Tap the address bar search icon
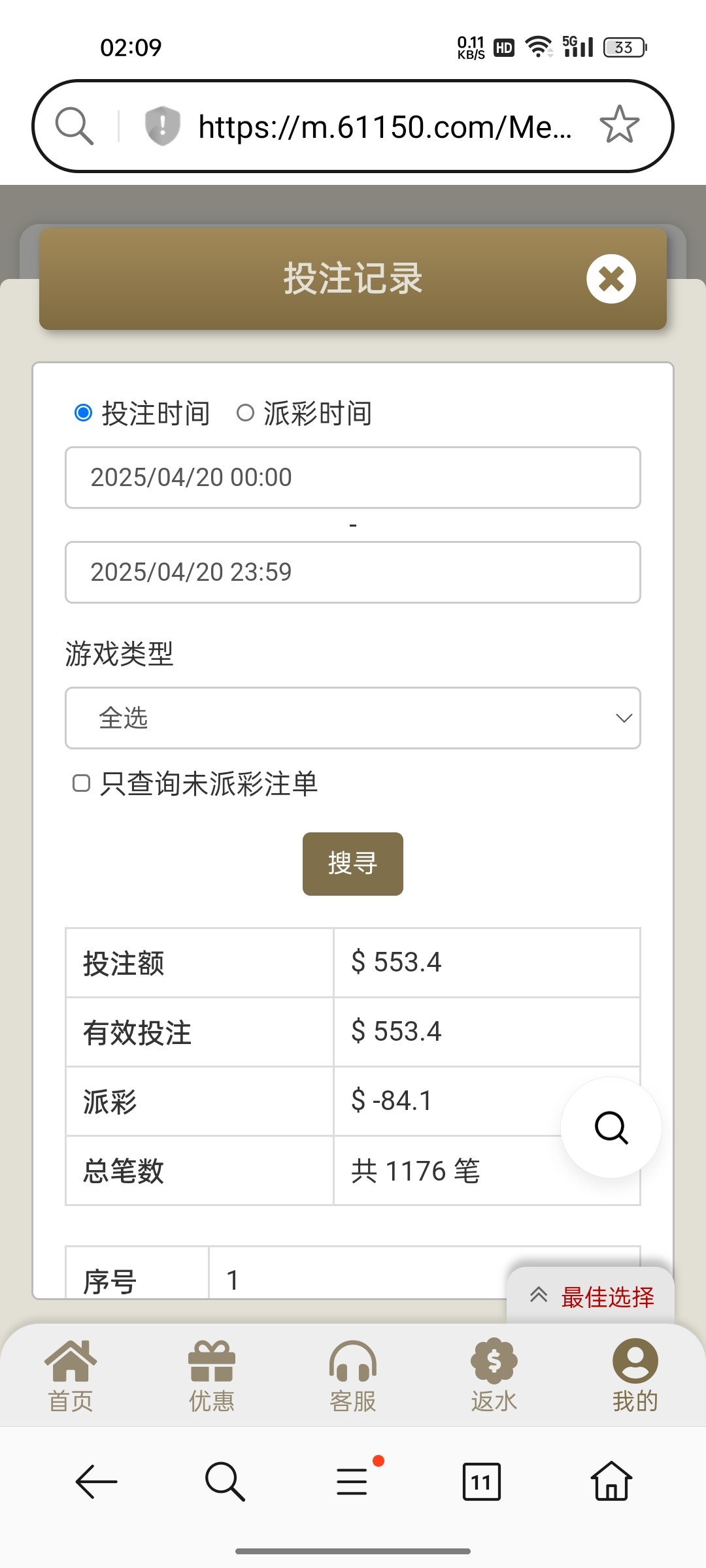 pyautogui.click(x=74, y=125)
